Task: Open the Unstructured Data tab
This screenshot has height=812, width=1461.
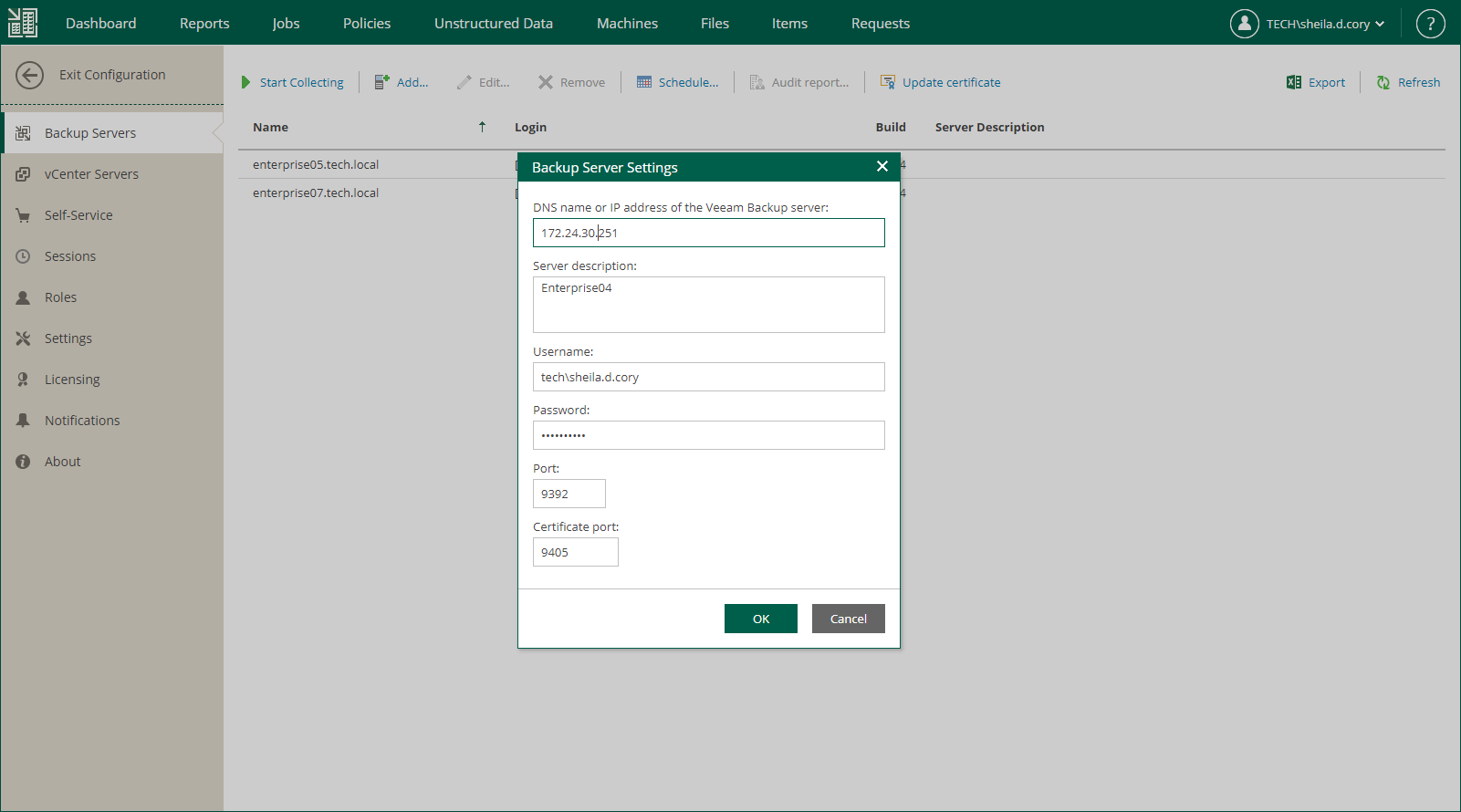Action: [x=494, y=24]
